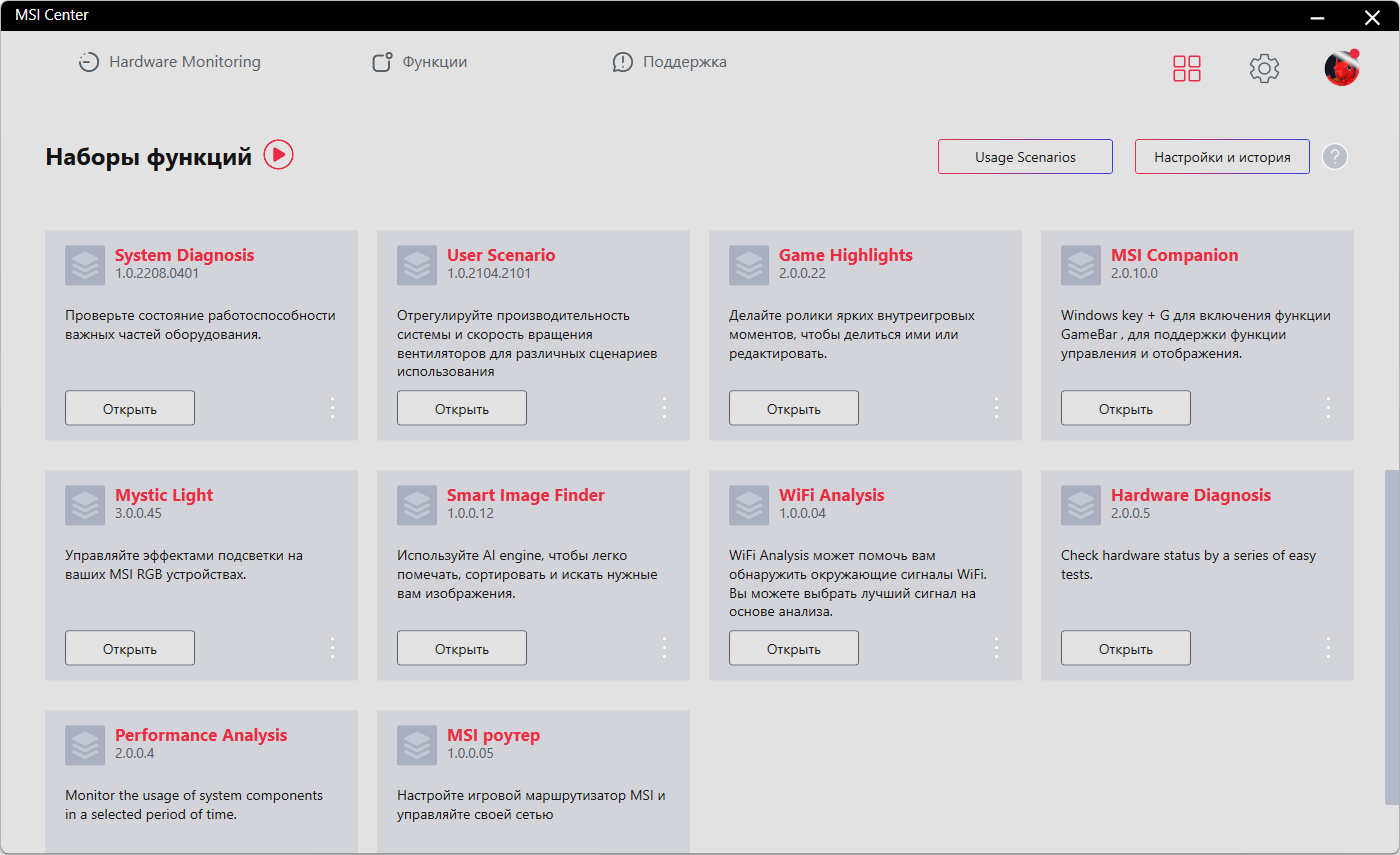Click the Smart Image Finder title
Screen dimensions: 1400x855
pos(526,495)
